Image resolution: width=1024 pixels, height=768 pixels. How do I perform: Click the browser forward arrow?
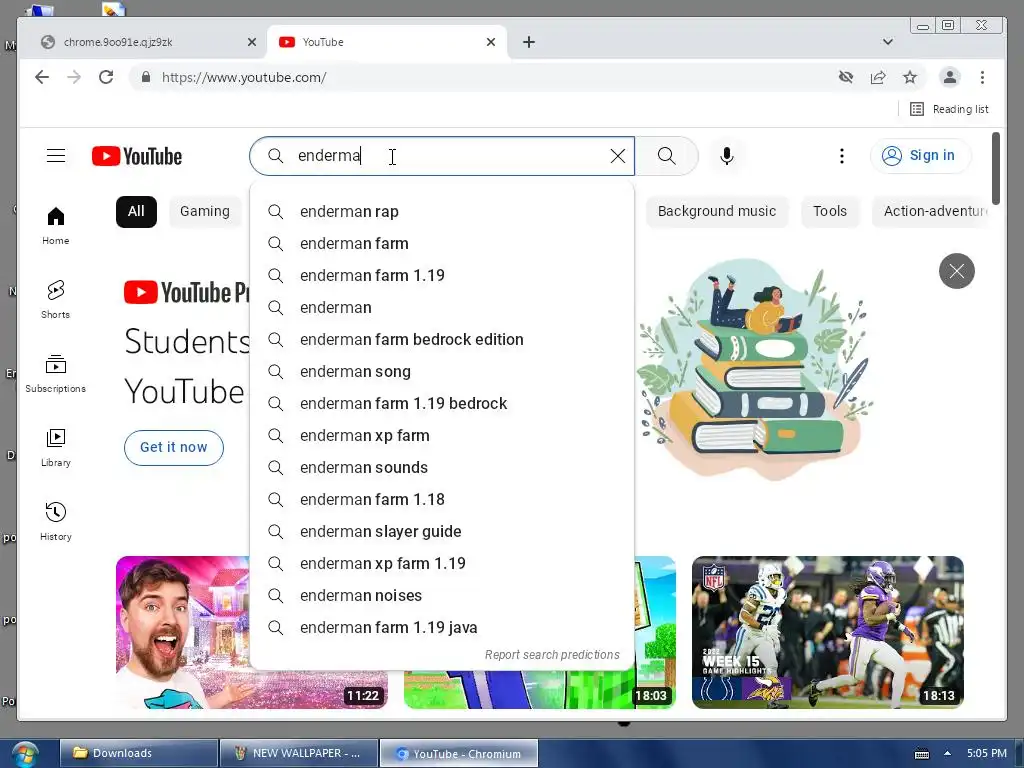click(x=74, y=77)
